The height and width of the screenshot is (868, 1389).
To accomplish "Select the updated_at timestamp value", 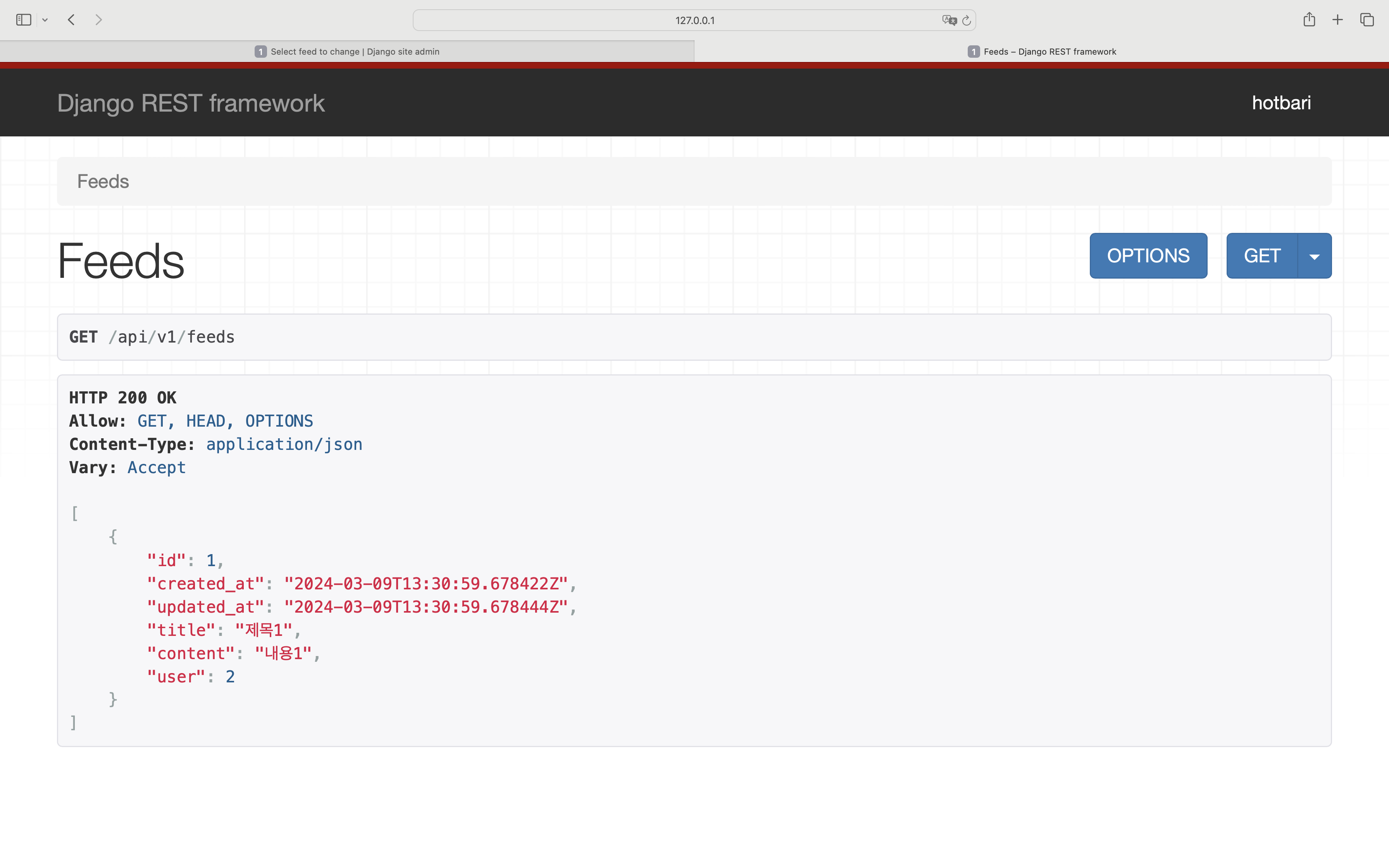I will tap(426, 607).
